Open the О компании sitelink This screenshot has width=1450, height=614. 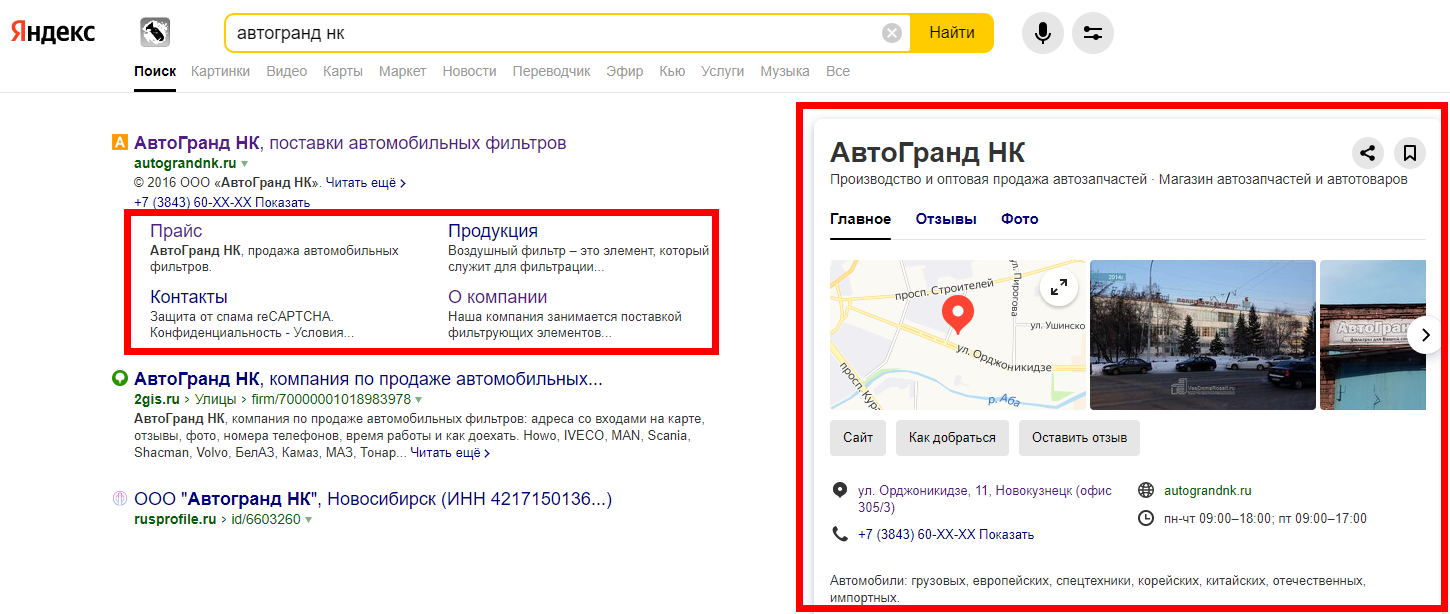pos(498,297)
